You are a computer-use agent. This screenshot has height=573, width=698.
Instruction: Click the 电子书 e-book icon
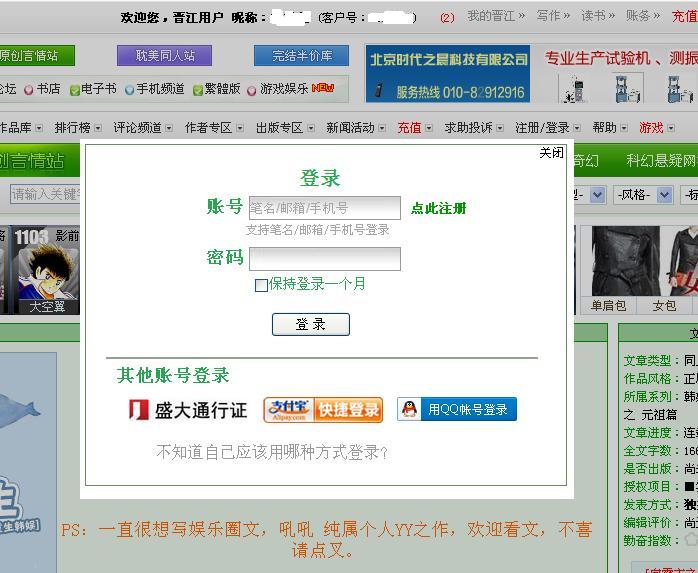(75, 90)
